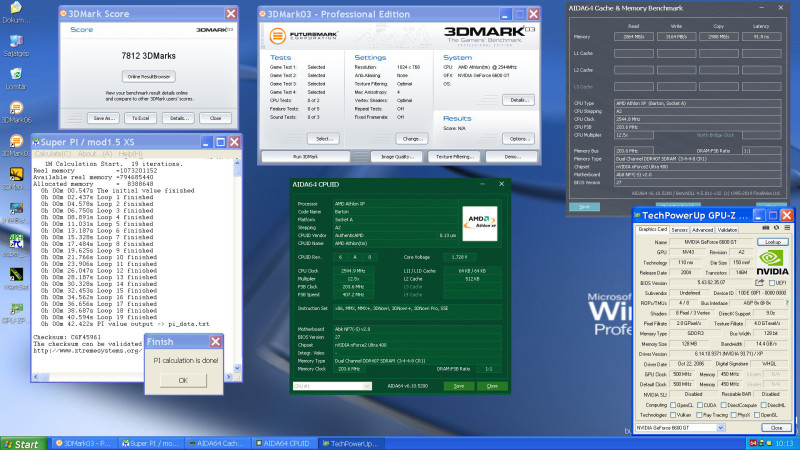The height and width of the screenshot is (450, 800).
Task: Select the Graphics Card tab in GPU-Z
Action: tap(653, 230)
